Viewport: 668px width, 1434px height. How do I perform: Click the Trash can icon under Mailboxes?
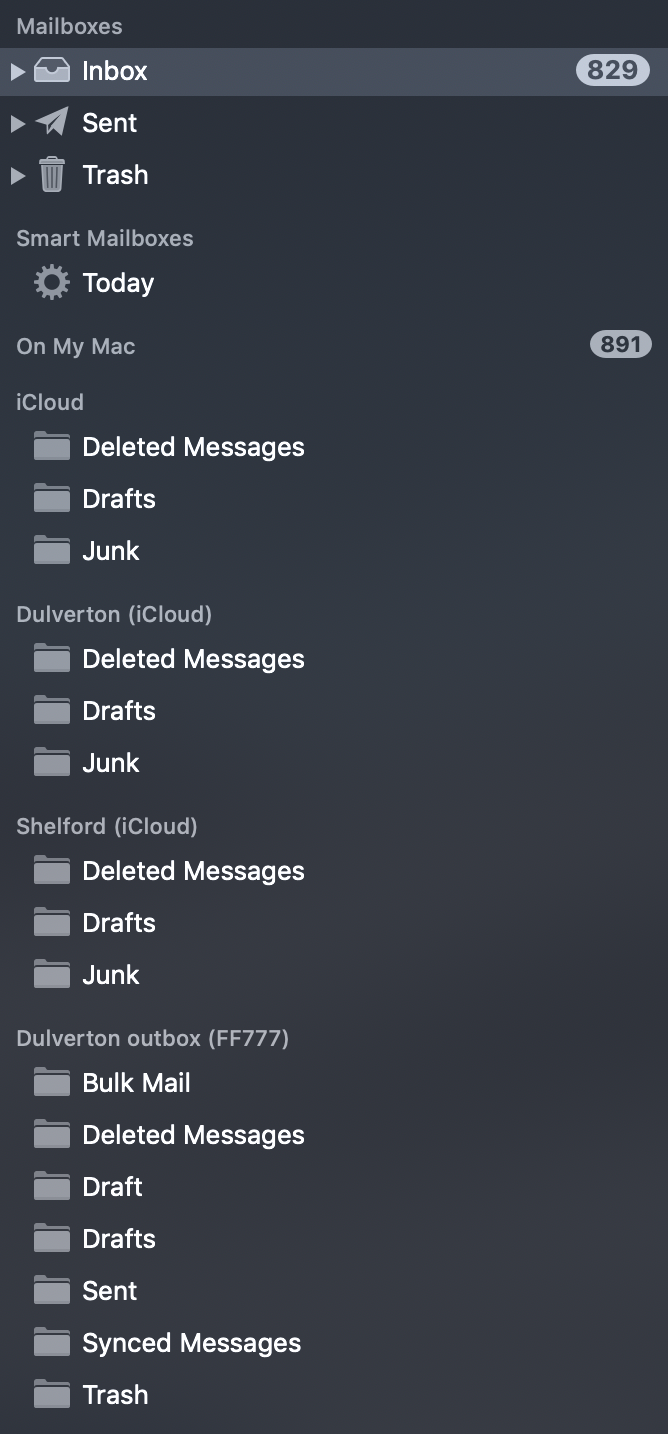pyautogui.click(x=52, y=175)
